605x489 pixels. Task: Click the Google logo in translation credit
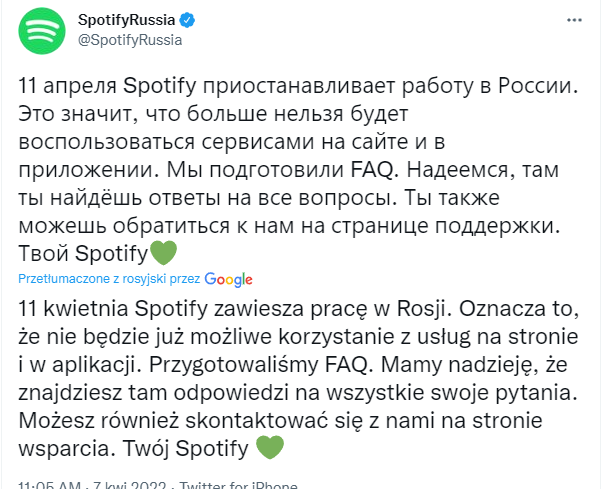coord(229,279)
